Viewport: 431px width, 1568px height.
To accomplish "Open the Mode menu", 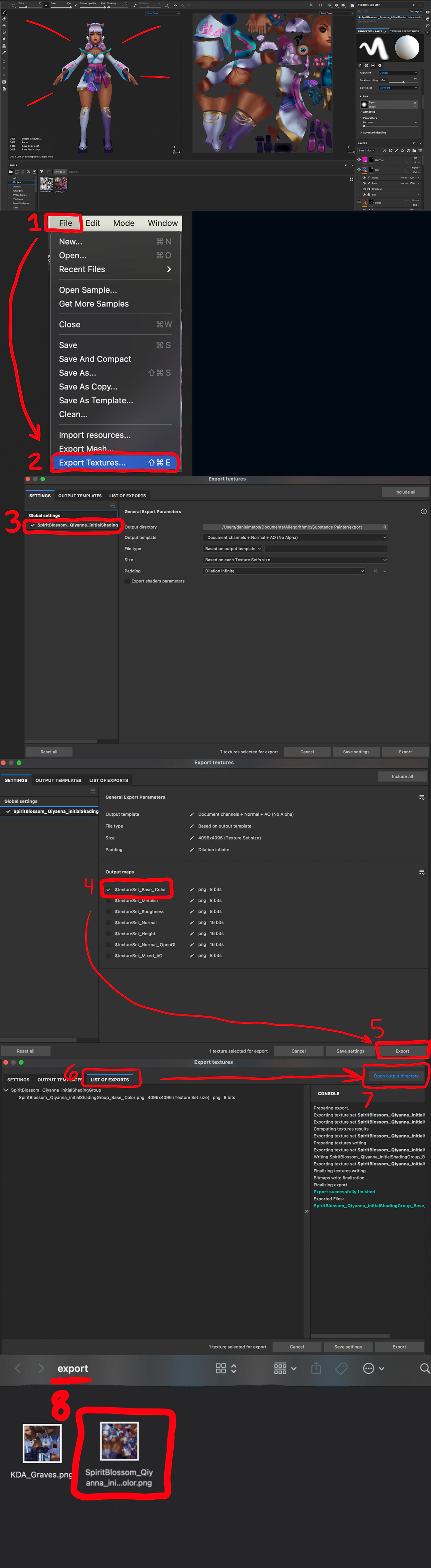I will pyautogui.click(x=123, y=223).
